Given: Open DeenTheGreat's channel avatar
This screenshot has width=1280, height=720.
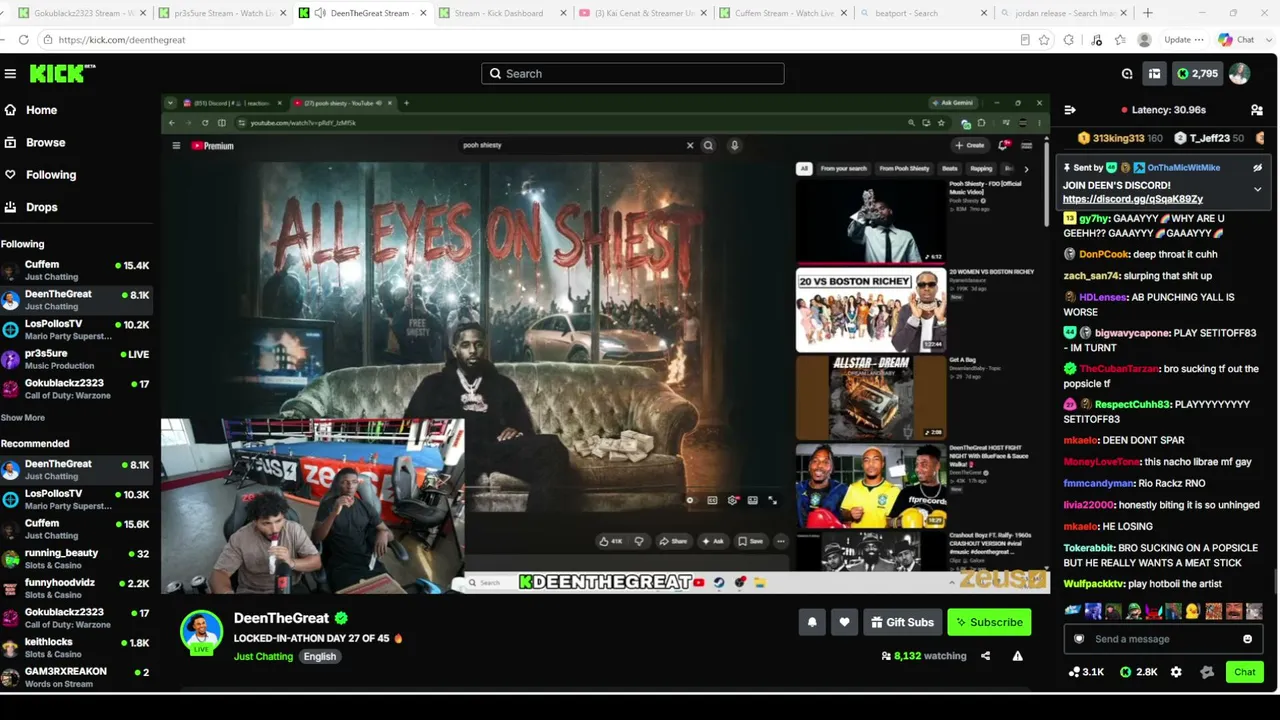Looking at the screenshot, I should [x=201, y=631].
